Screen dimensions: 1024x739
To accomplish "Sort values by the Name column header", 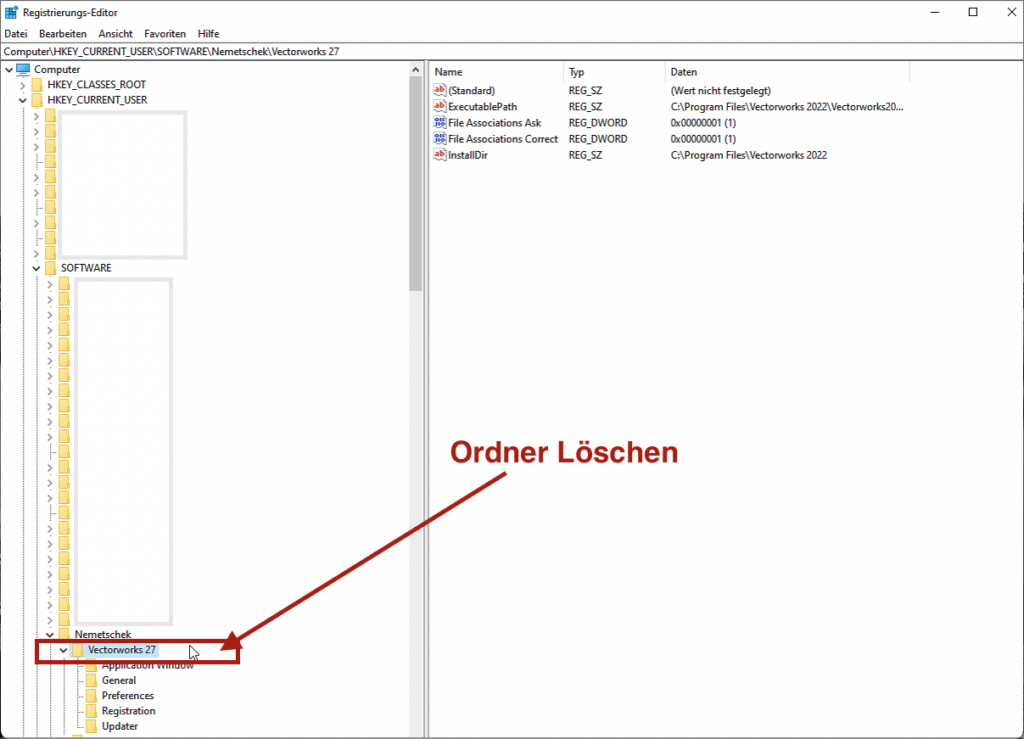I will pyautogui.click(x=497, y=72).
